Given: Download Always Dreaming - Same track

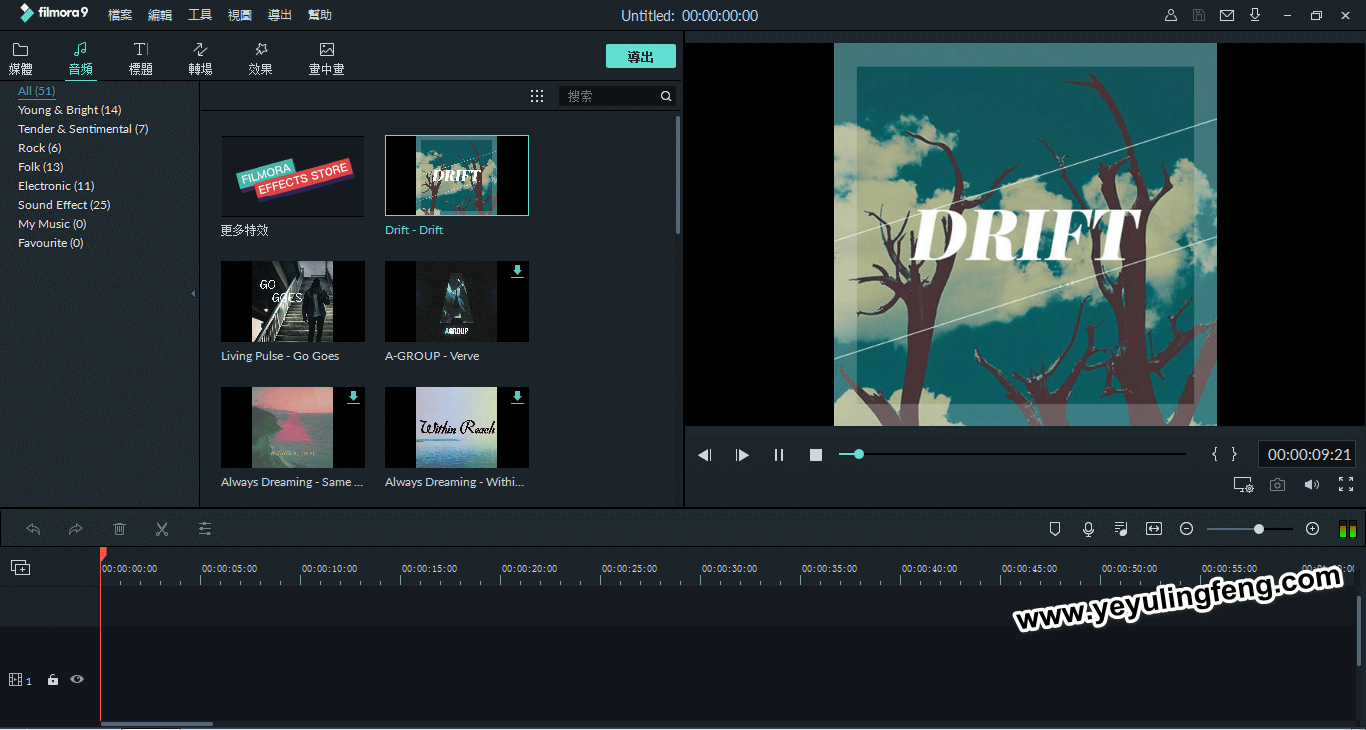Looking at the screenshot, I should click(x=353, y=397).
